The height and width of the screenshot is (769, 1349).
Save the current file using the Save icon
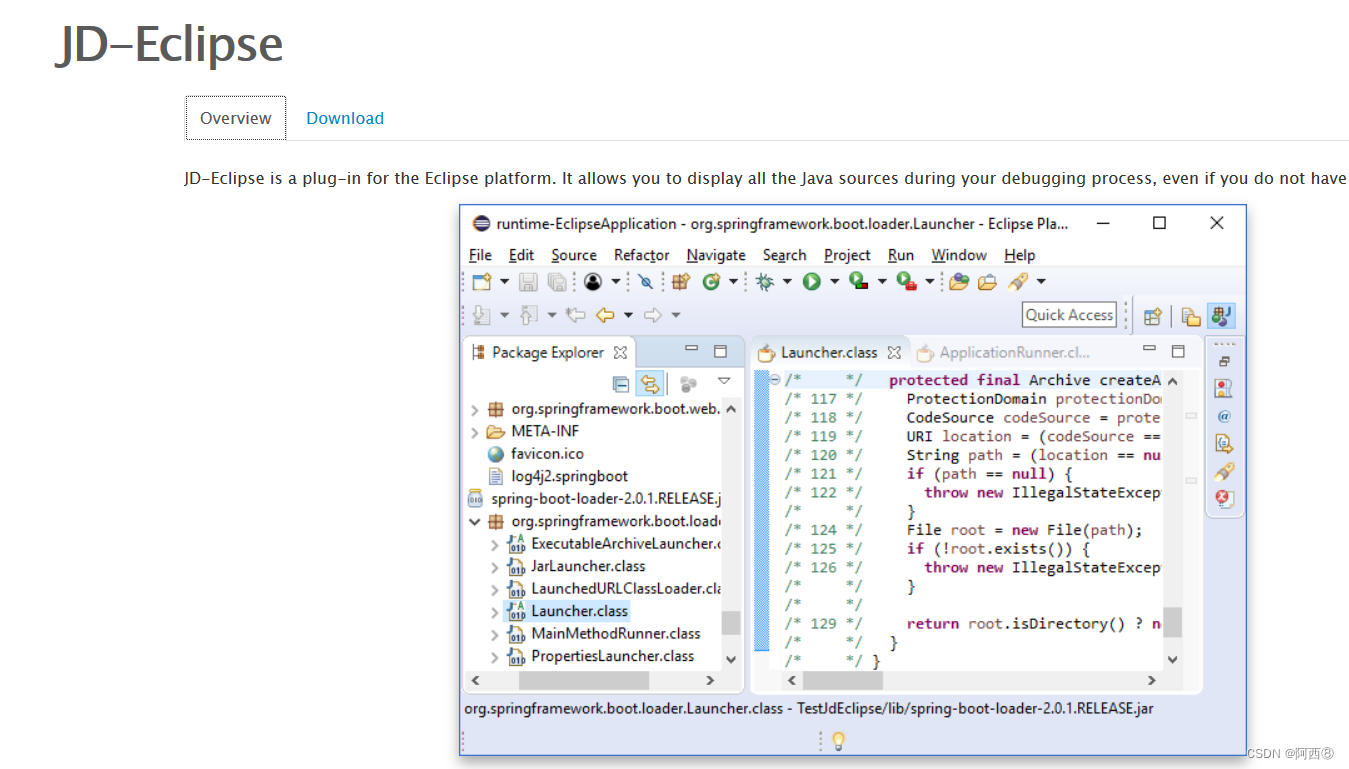[528, 281]
